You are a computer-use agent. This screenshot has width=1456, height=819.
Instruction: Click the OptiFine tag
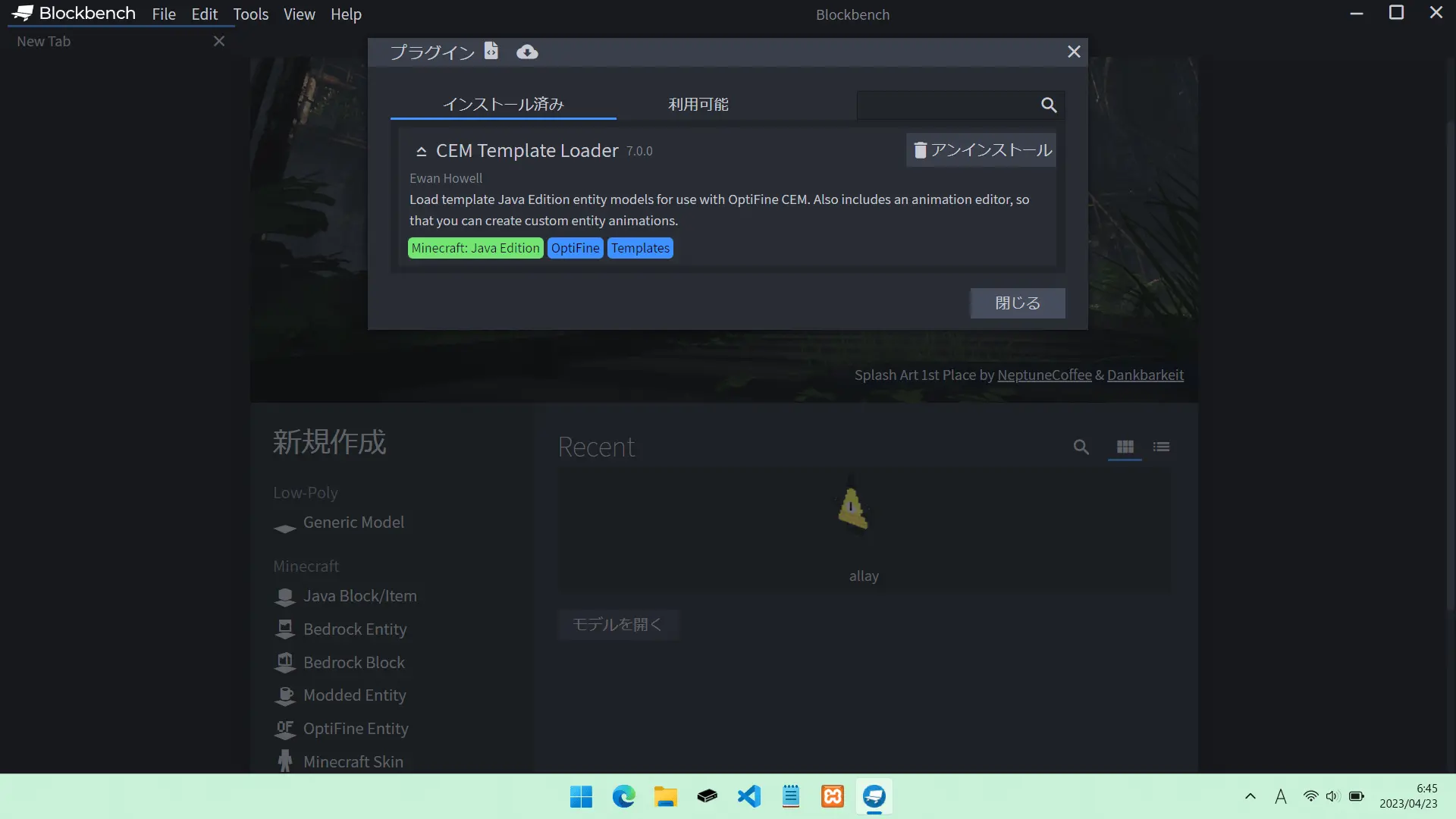point(575,248)
